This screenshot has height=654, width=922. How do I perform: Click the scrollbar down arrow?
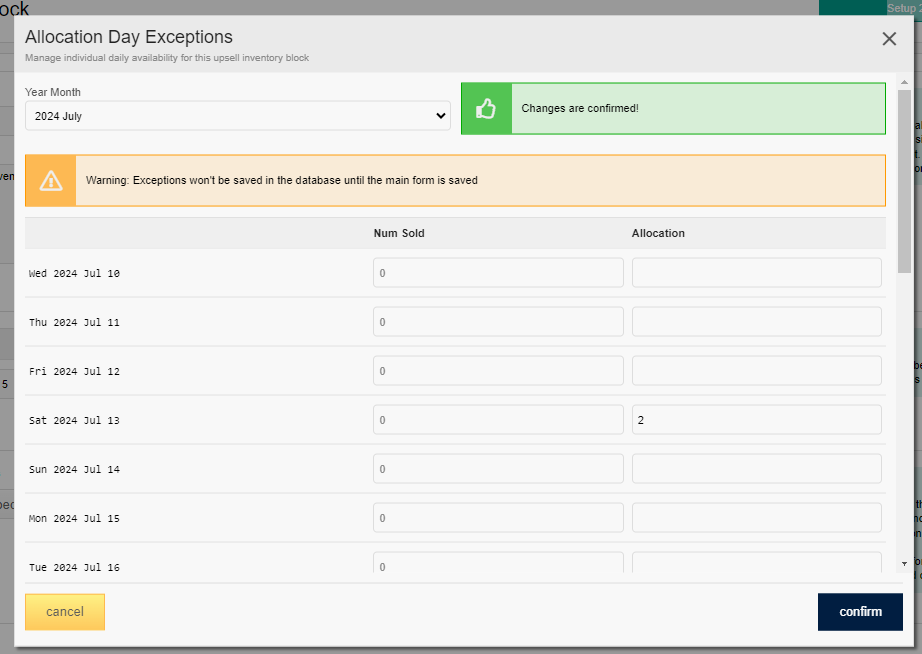click(x=904, y=563)
